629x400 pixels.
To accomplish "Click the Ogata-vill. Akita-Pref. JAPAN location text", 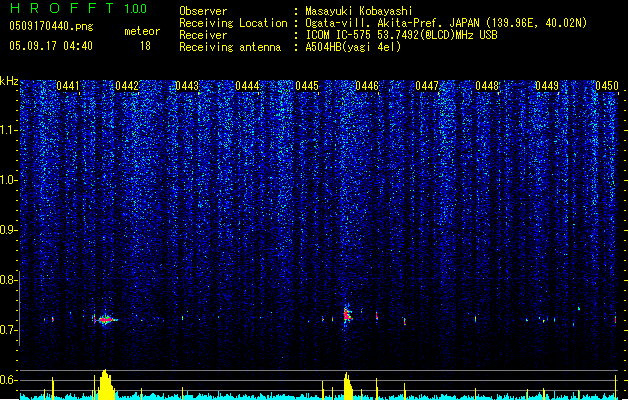I will (x=446, y=23).
